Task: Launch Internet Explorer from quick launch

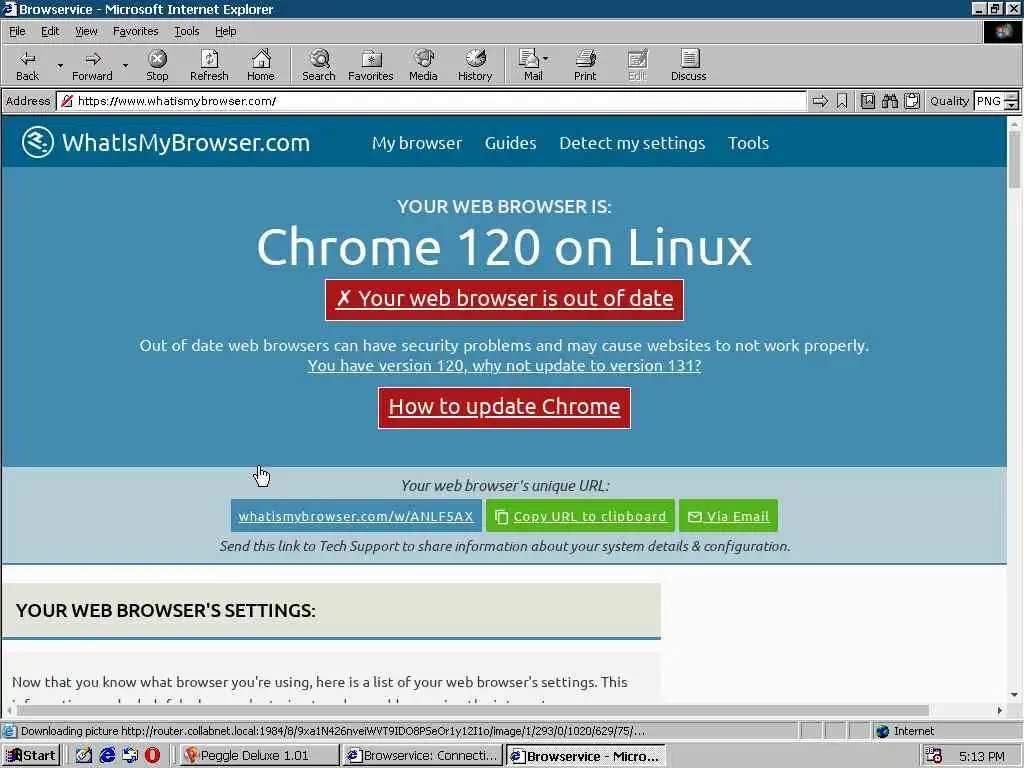Action: point(107,756)
